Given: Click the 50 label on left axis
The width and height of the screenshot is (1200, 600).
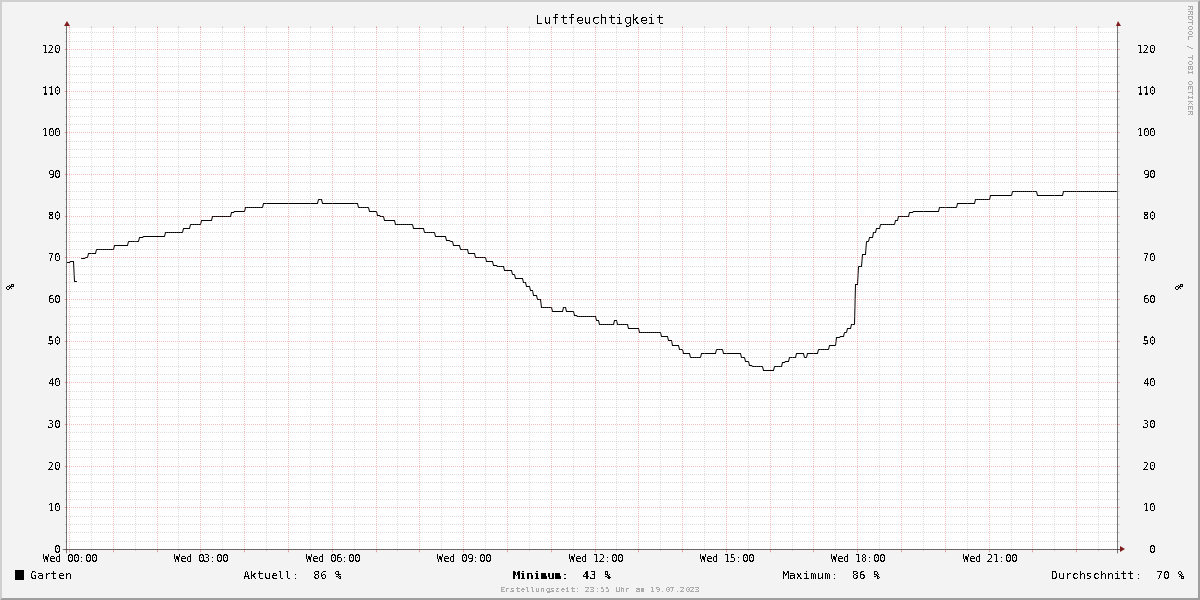Looking at the screenshot, I should [54, 341].
